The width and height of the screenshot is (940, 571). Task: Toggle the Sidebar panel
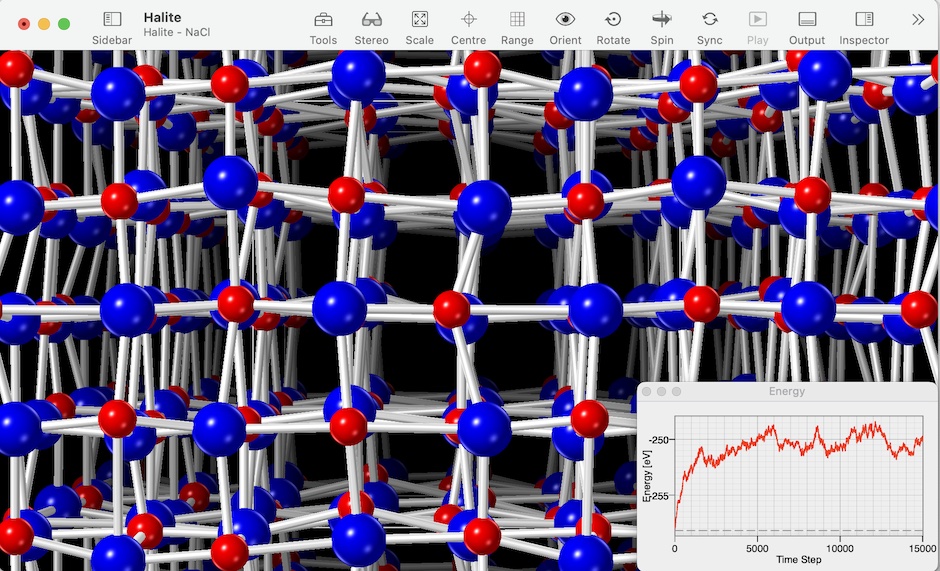pyautogui.click(x=111, y=20)
